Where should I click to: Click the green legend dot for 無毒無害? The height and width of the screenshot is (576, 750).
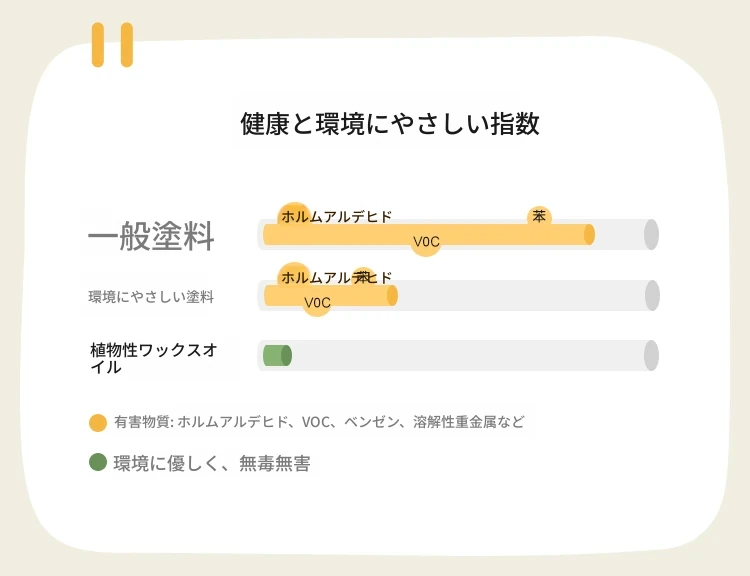(x=98, y=462)
